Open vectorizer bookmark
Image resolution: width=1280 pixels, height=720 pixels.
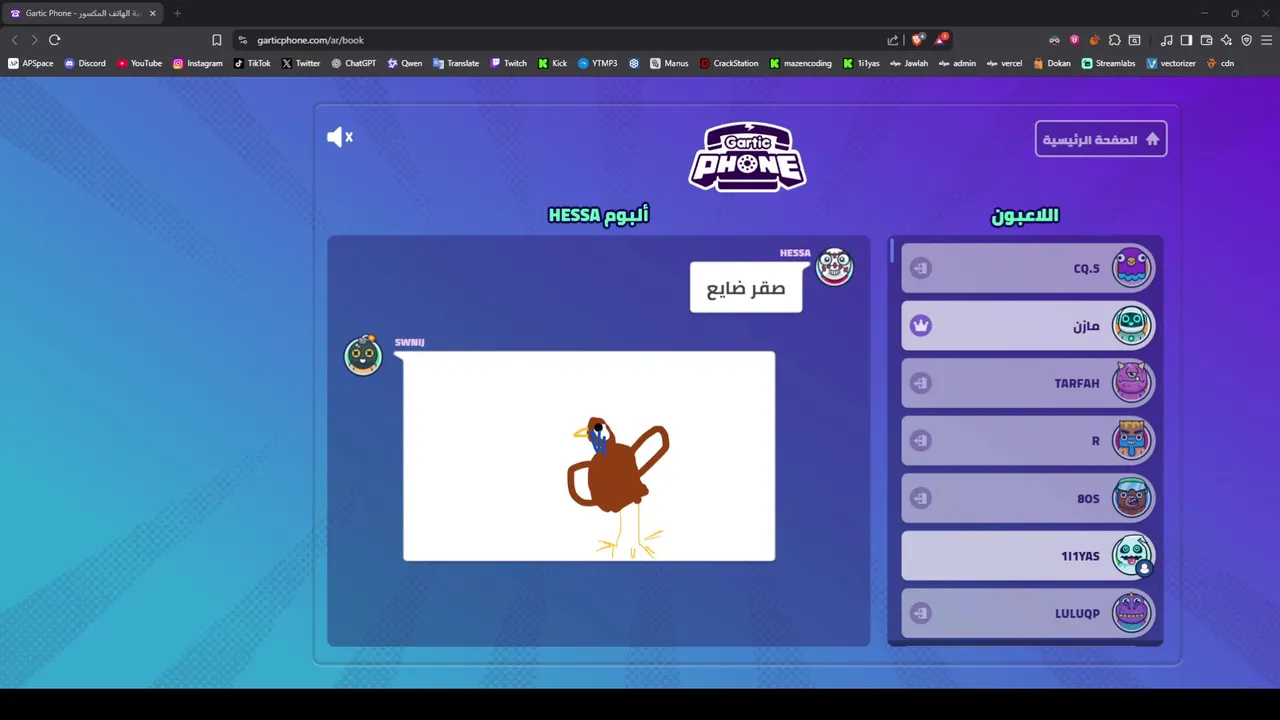pos(1171,63)
